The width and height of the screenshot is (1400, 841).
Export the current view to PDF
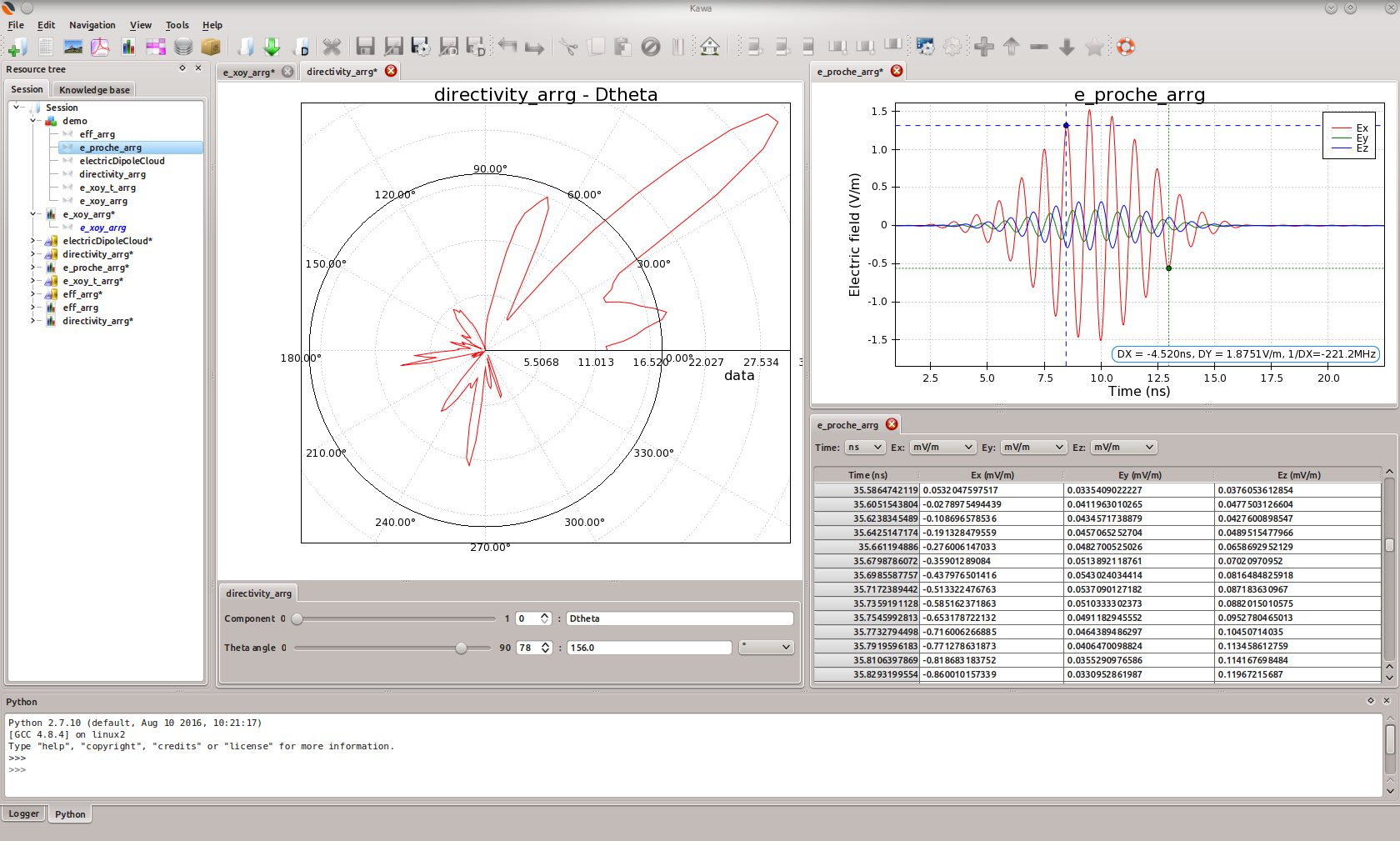pyautogui.click(x=100, y=47)
